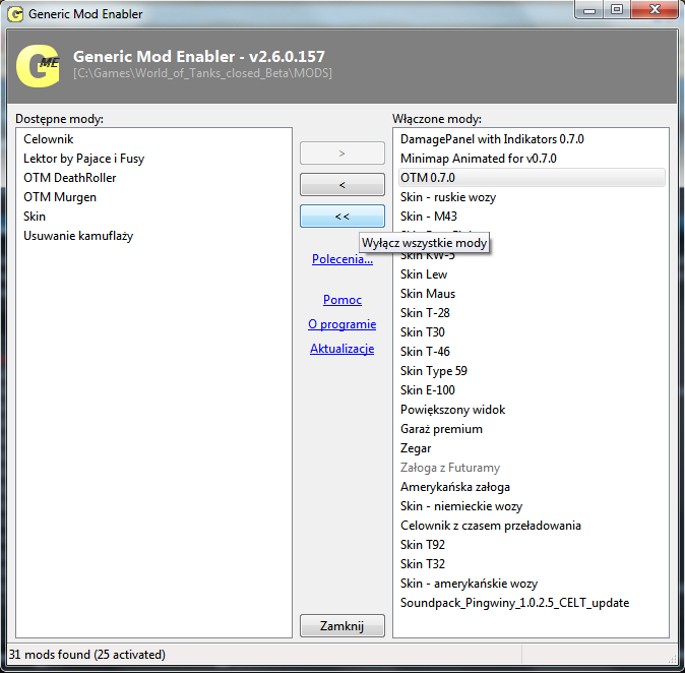
Task: Maximize the Generic Mod Enabler window
Action: tap(617, 10)
